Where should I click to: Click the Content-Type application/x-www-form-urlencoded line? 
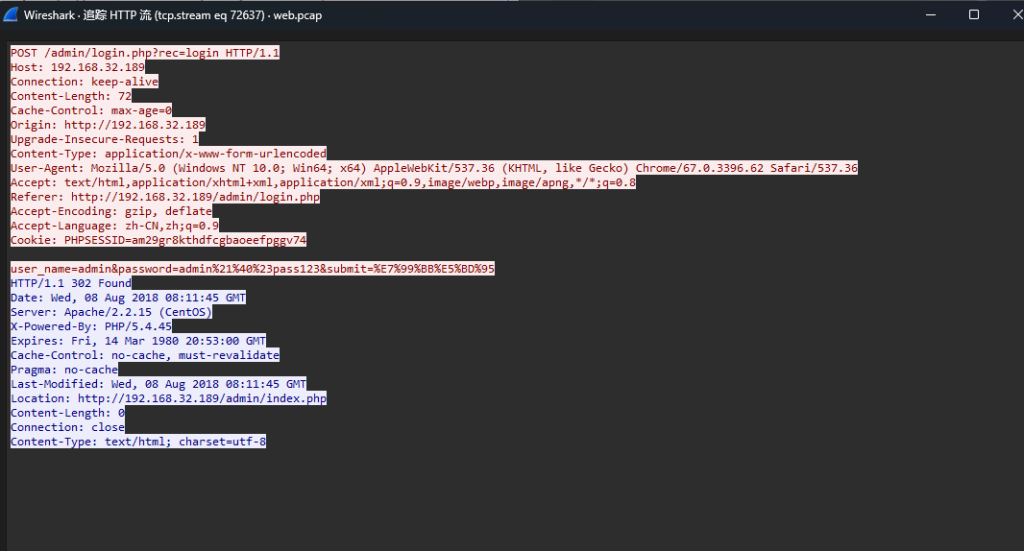[x=168, y=154]
